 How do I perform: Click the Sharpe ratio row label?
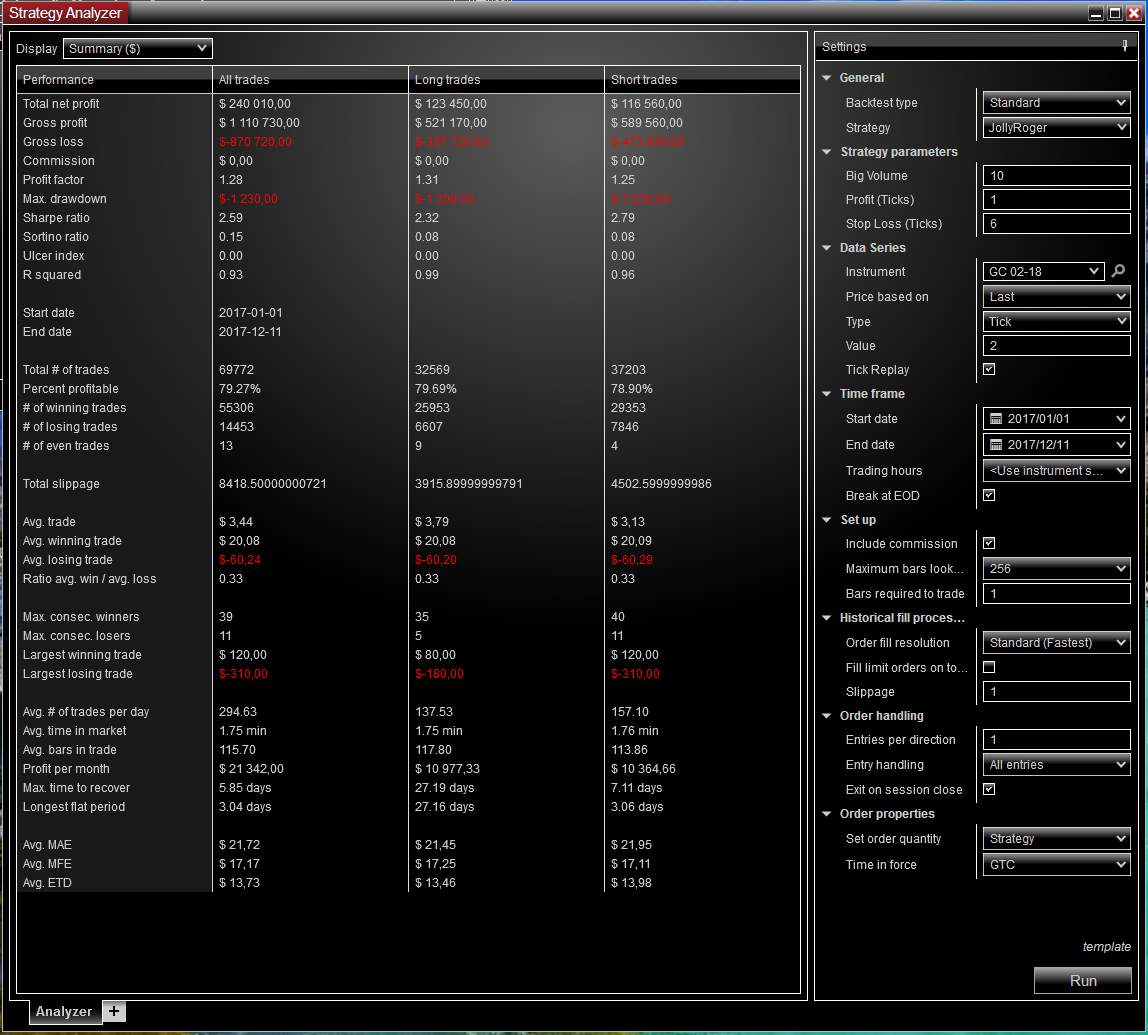tap(56, 218)
